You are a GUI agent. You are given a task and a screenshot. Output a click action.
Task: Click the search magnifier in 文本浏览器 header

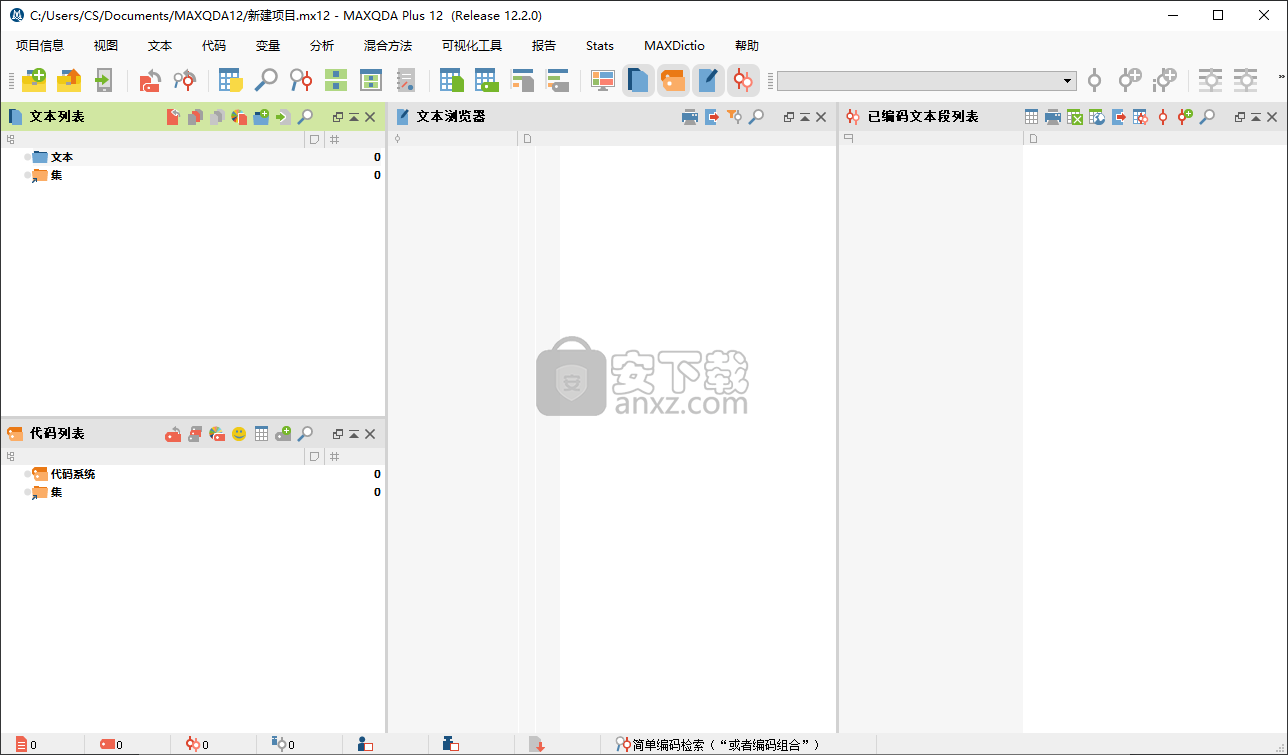tap(756, 117)
